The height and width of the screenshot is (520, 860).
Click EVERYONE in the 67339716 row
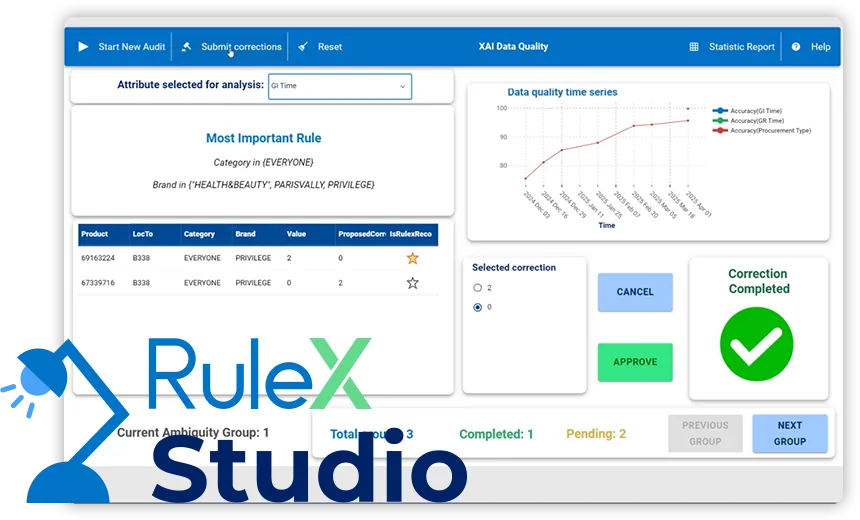coord(202,283)
